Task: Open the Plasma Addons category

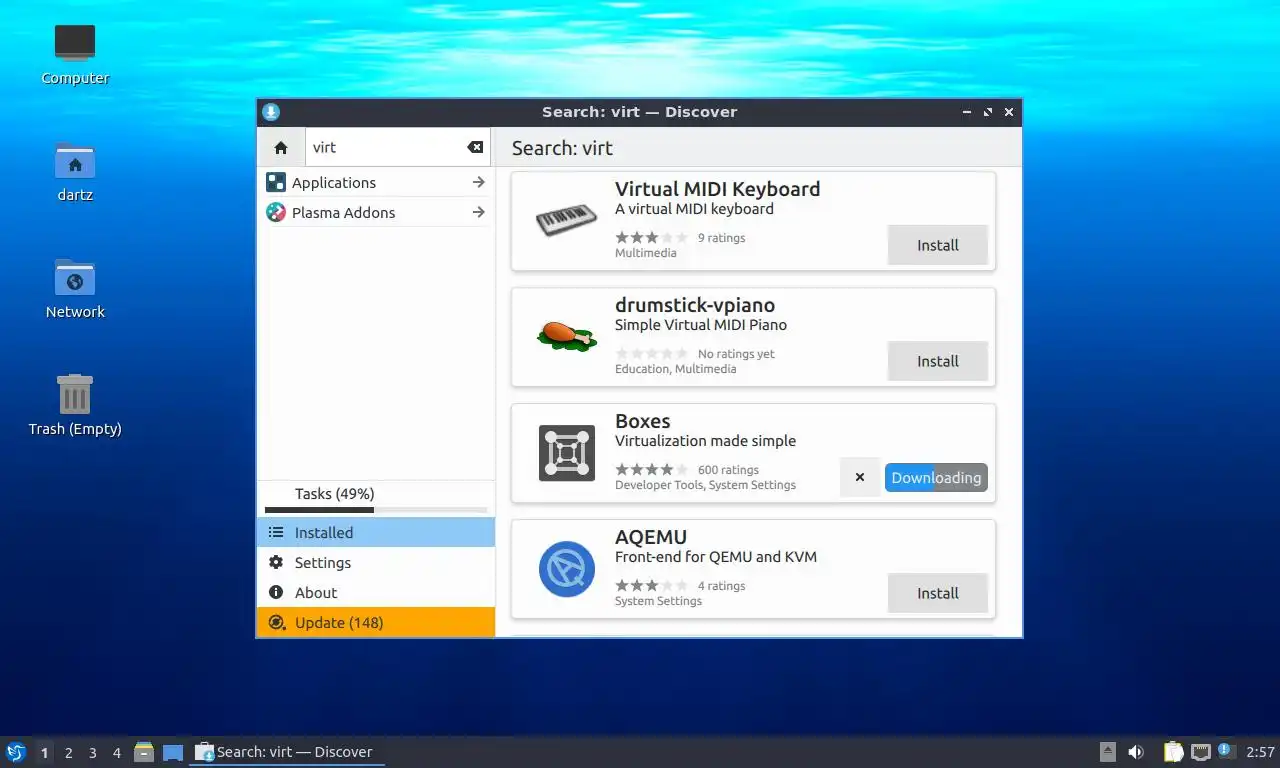Action: pyautogui.click(x=375, y=212)
